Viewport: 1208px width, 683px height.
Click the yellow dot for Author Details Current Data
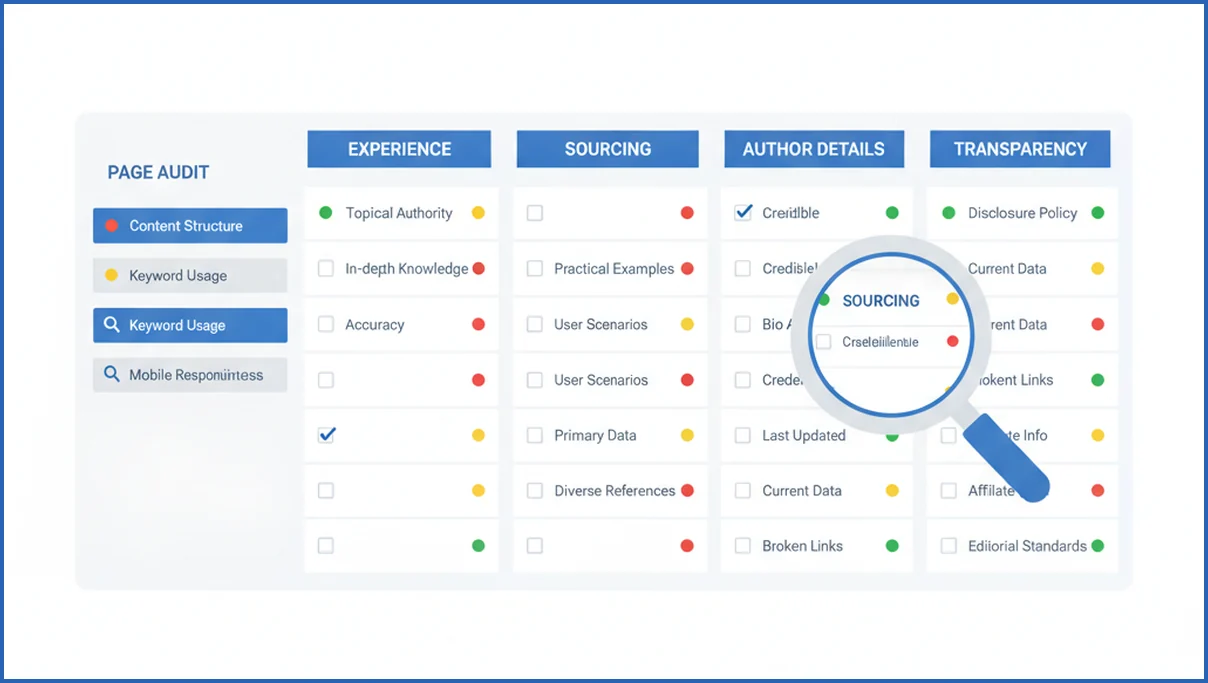pos(892,490)
